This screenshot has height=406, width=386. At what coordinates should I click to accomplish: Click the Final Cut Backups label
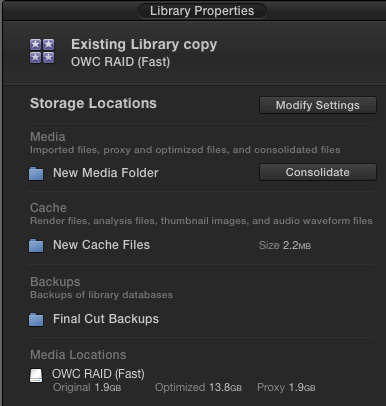pyautogui.click(x=106, y=319)
